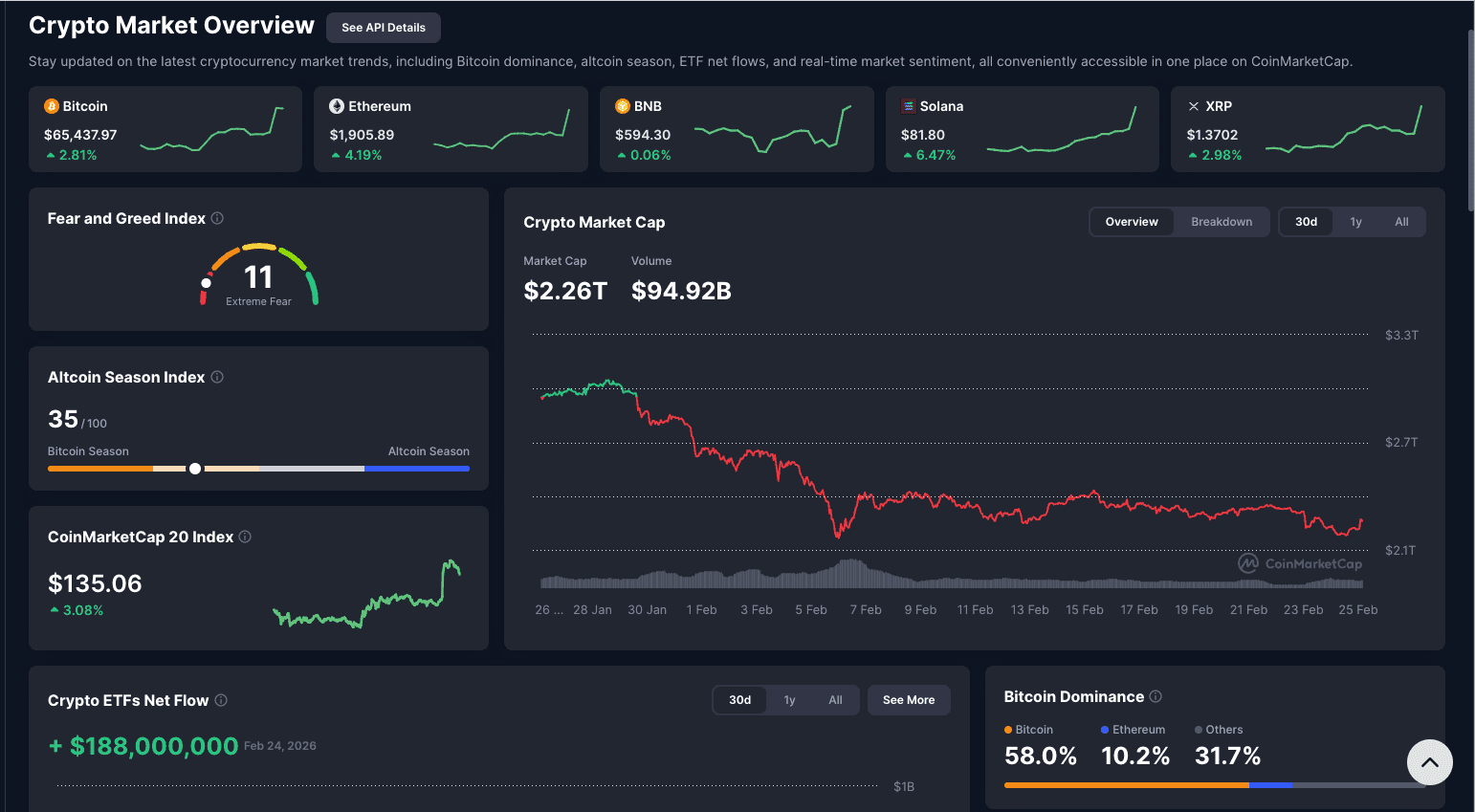Set market cap chart range to 1y

1355,222
